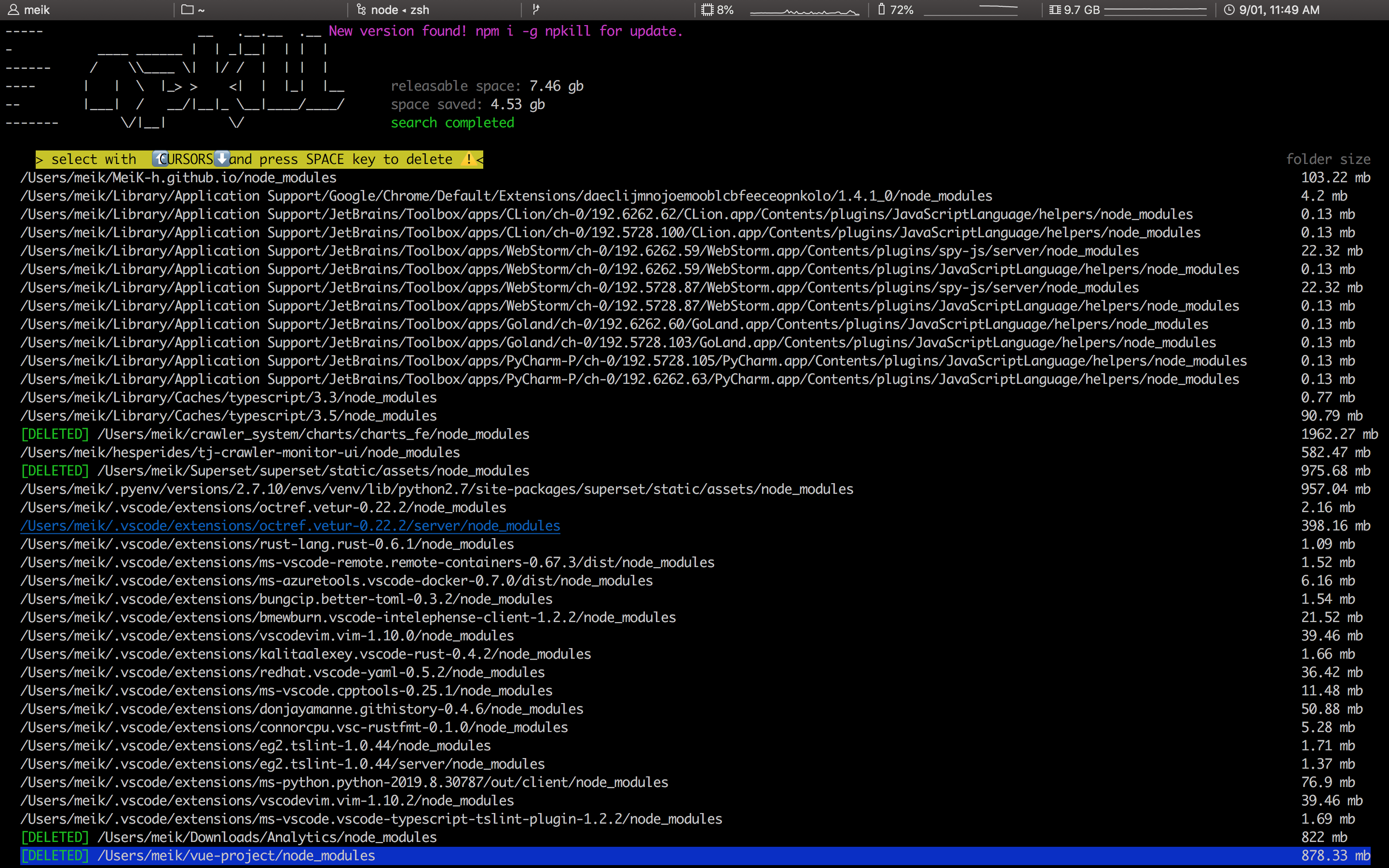This screenshot has width=1389, height=868.
Task: Click the node ◂ zsh status segment
Action: coord(399,10)
